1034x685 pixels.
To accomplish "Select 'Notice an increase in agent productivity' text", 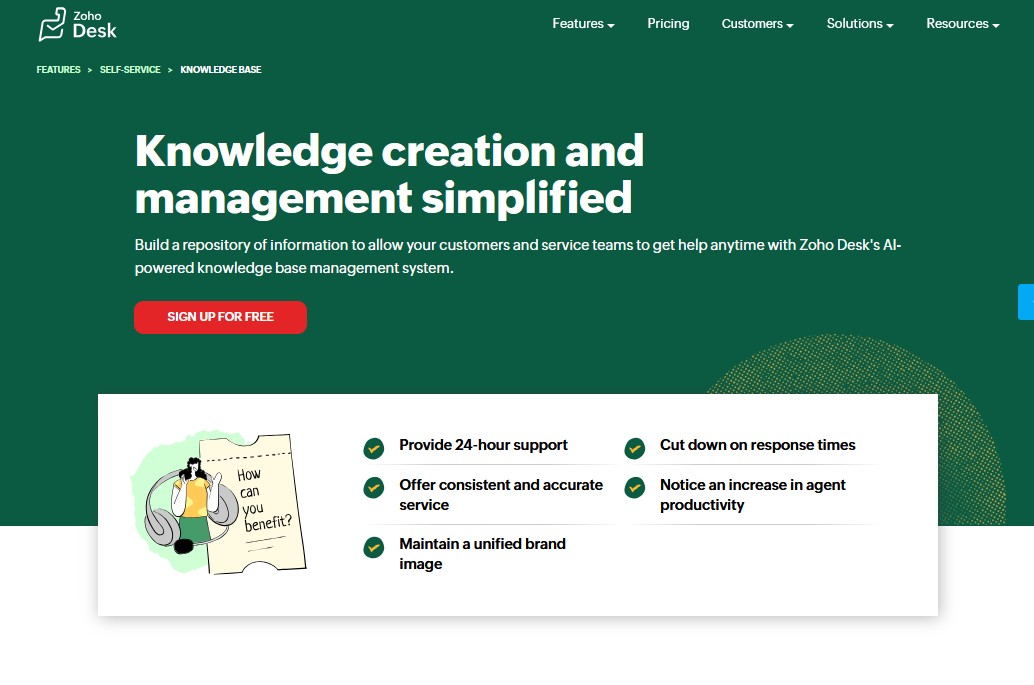I will [752, 494].
